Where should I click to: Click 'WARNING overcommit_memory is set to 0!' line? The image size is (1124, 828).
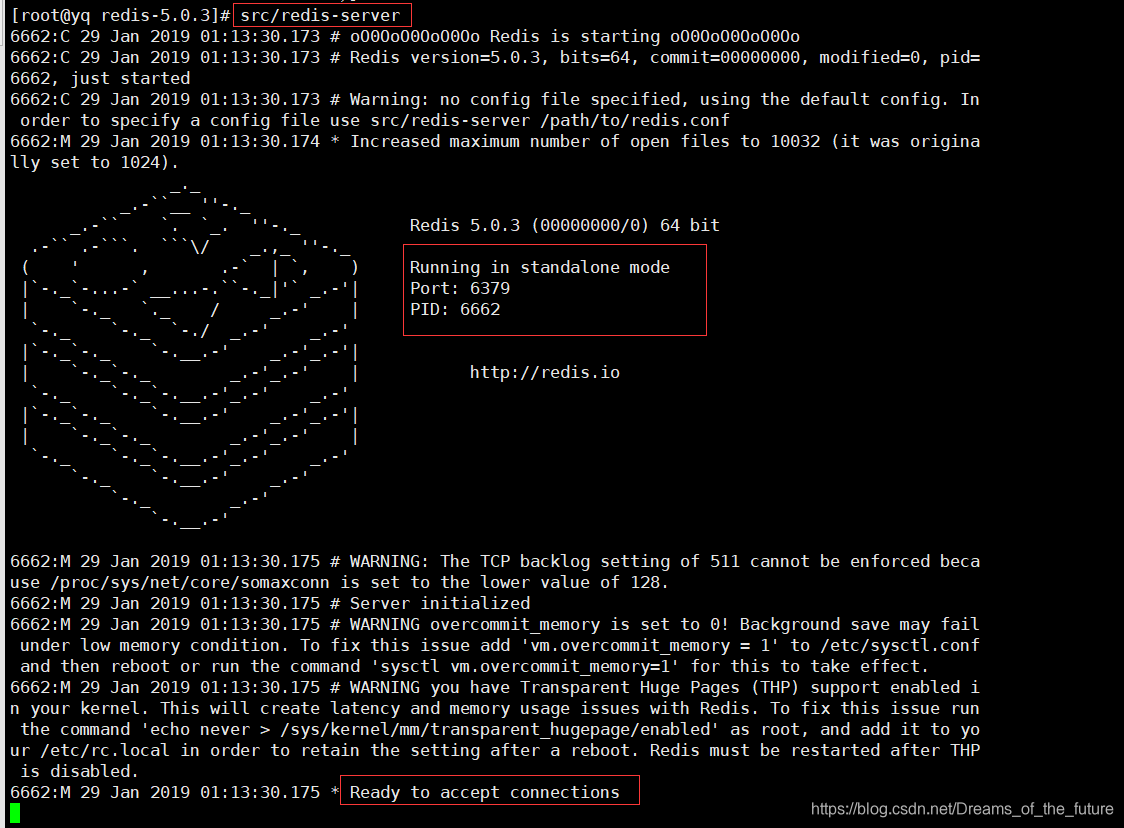tap(495, 624)
